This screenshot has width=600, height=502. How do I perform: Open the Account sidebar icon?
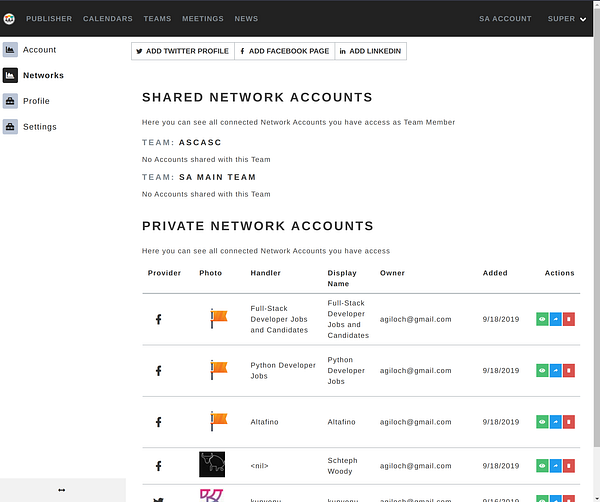click(x=10, y=49)
